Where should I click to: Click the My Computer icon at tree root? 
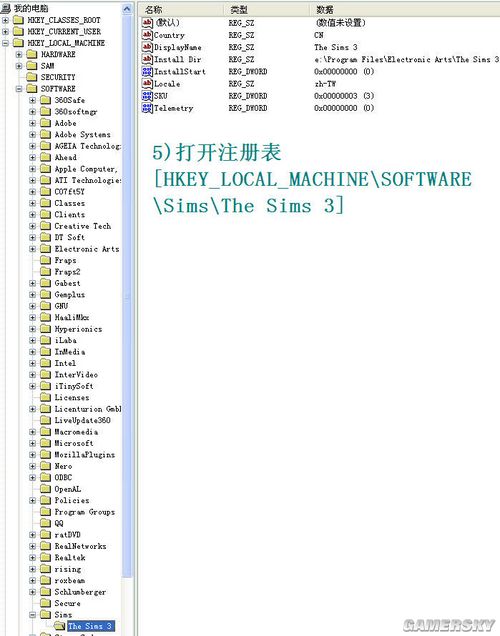tap(6, 8)
